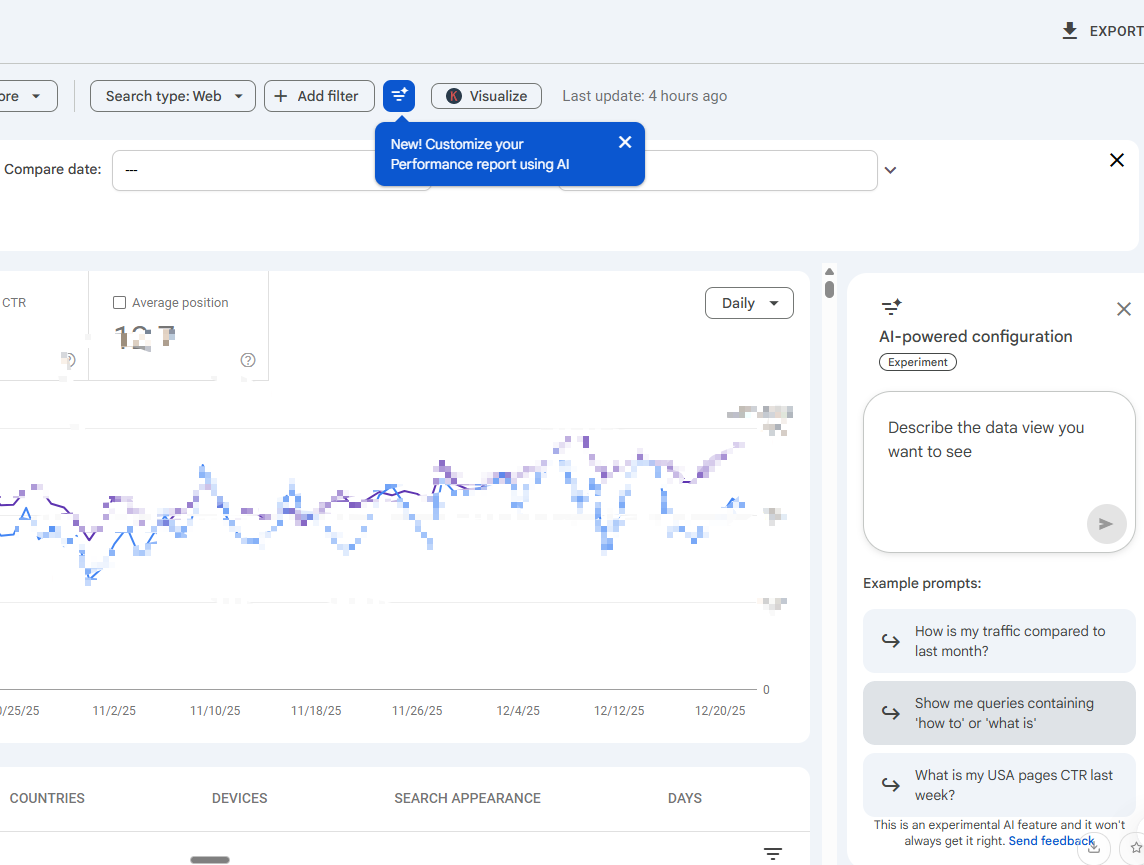Switch to the COUNTRIES tab
Screen dimensions: 1144x865
47,799
